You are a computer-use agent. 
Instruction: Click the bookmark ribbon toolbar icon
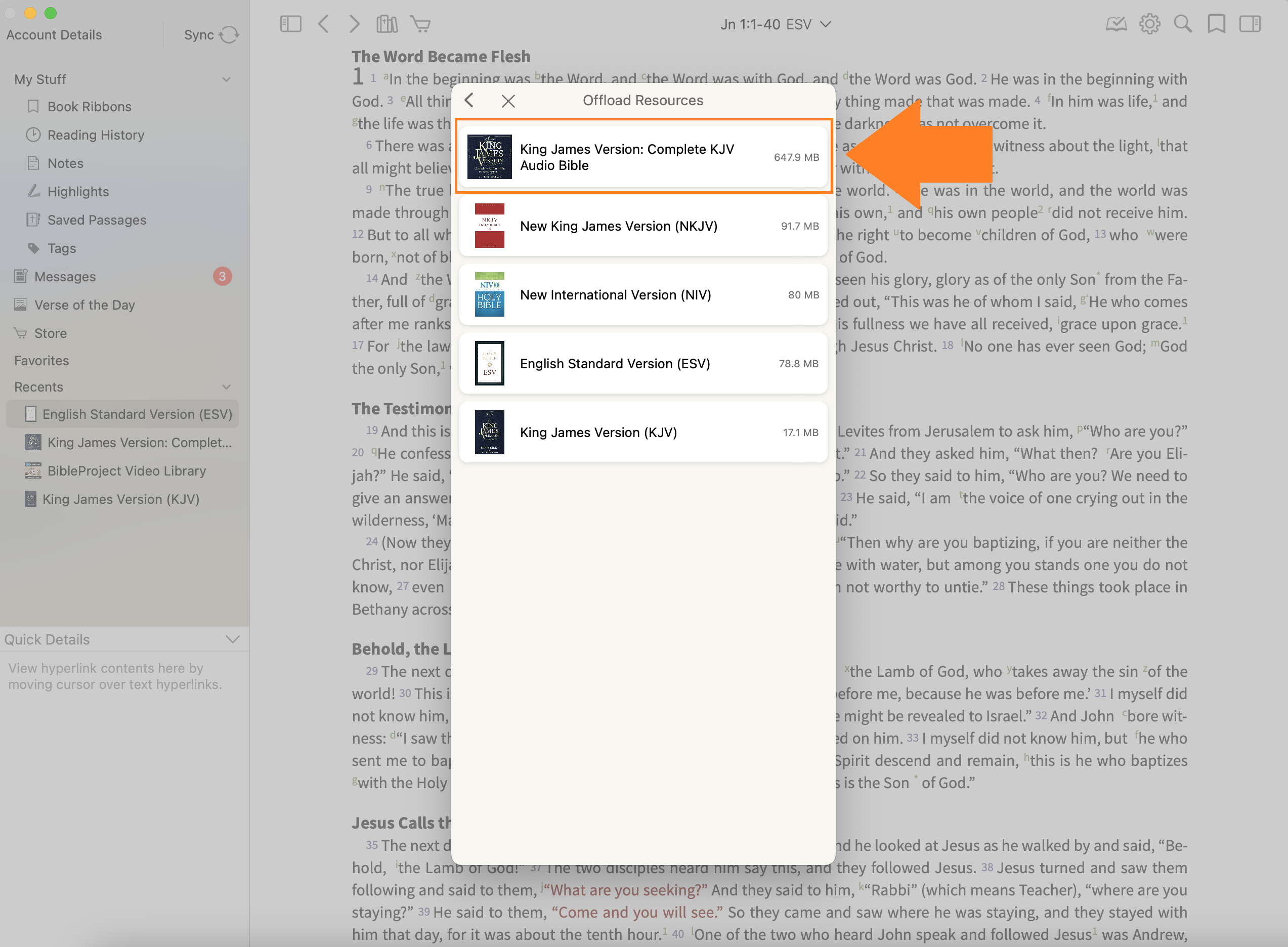(x=1216, y=24)
